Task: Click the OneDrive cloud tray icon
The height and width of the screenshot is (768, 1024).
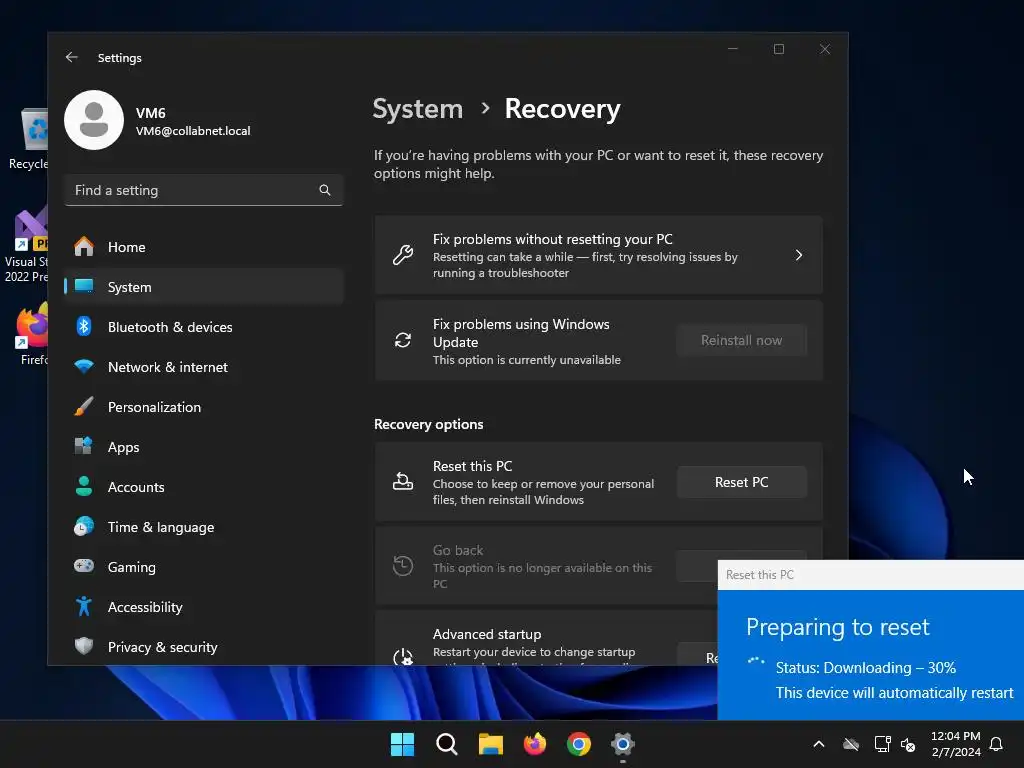Action: click(x=850, y=744)
